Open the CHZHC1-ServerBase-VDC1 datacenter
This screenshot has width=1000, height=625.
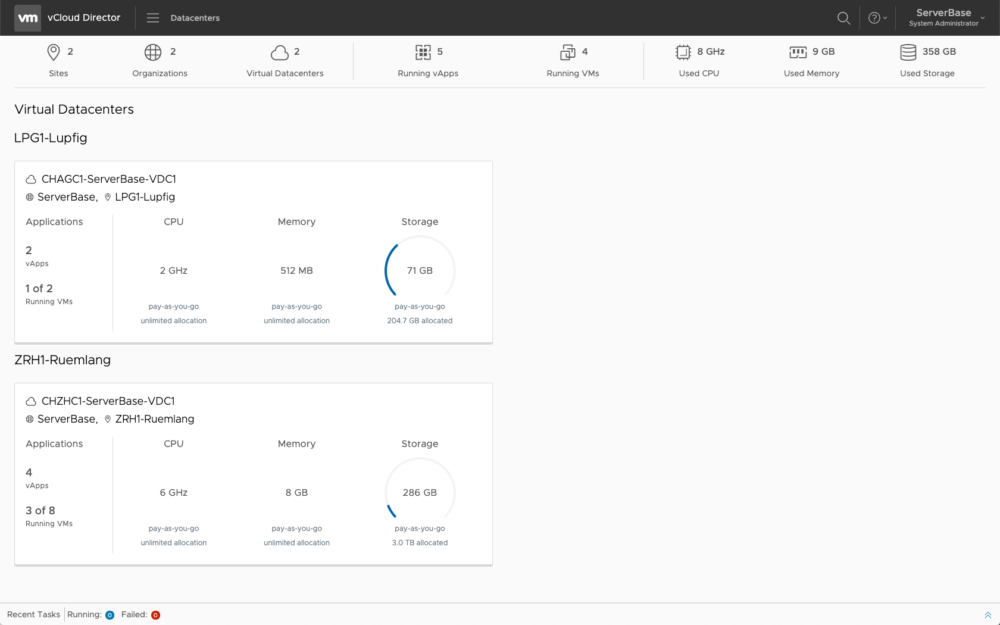pos(108,401)
